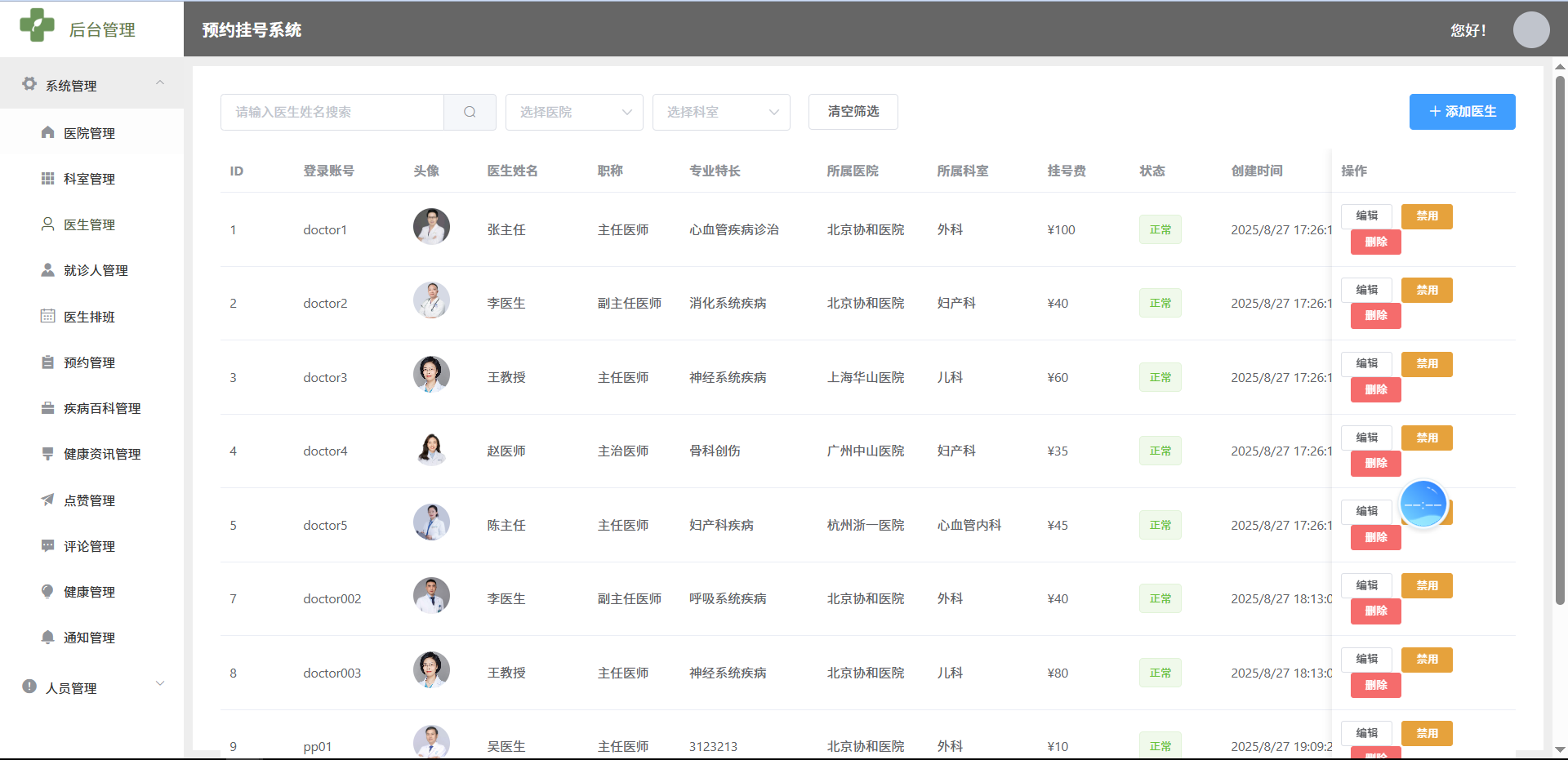The width and height of the screenshot is (1568, 760).
Task: Click the disease encyclopedia briefcase icon
Action: point(47,407)
